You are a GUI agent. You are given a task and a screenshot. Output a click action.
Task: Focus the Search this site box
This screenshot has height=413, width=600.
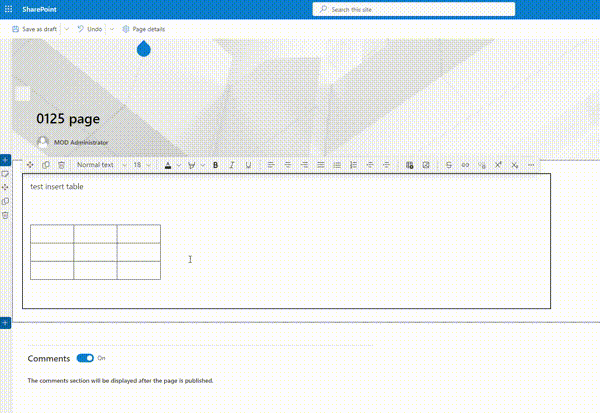[414, 9]
